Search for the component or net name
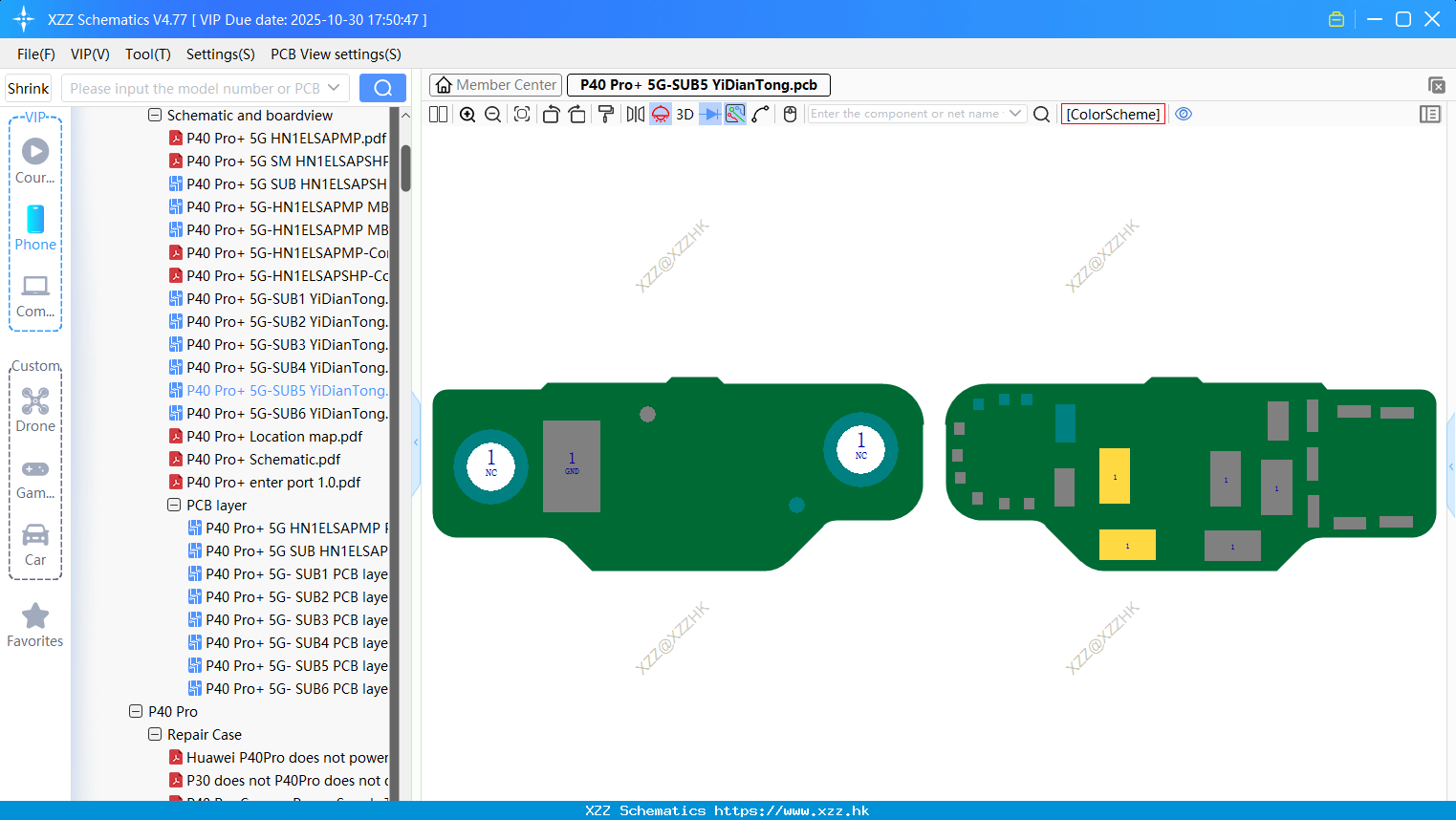The height and width of the screenshot is (820, 1456). [x=1042, y=114]
